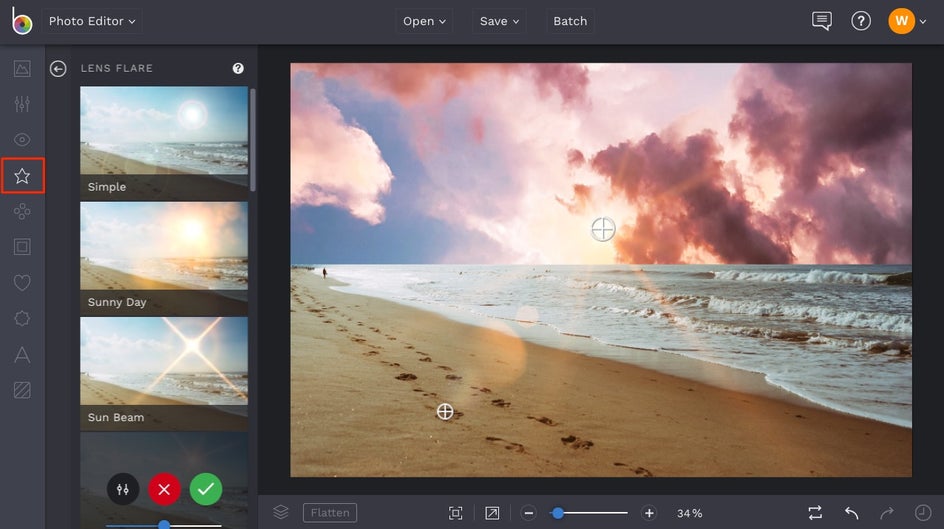Viewport: 944px width, 529px height.
Task: Zoom in with plus button
Action: coord(649,513)
